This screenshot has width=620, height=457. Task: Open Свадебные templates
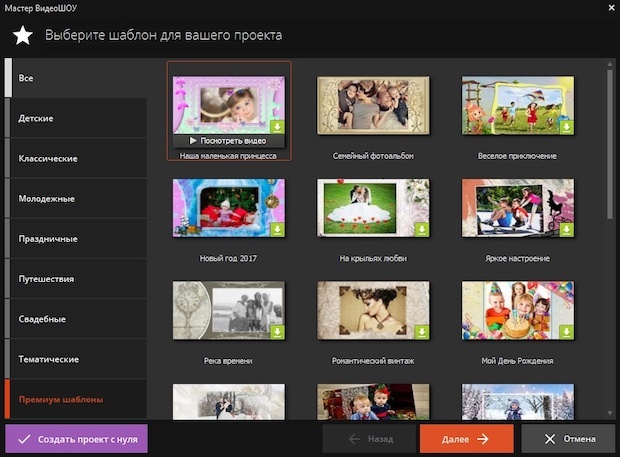pyautogui.click(x=76, y=319)
